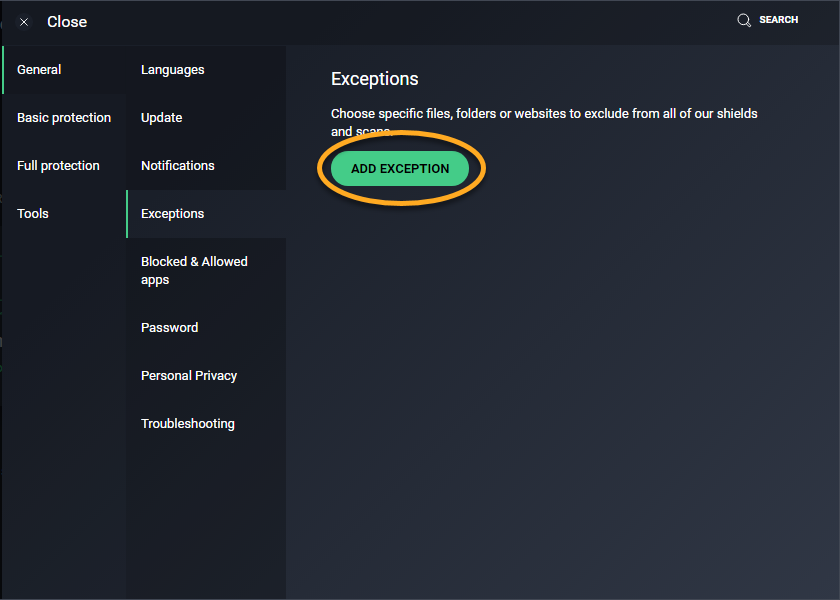Go to the Languages section
Image resolution: width=840 pixels, height=600 pixels.
coord(172,70)
